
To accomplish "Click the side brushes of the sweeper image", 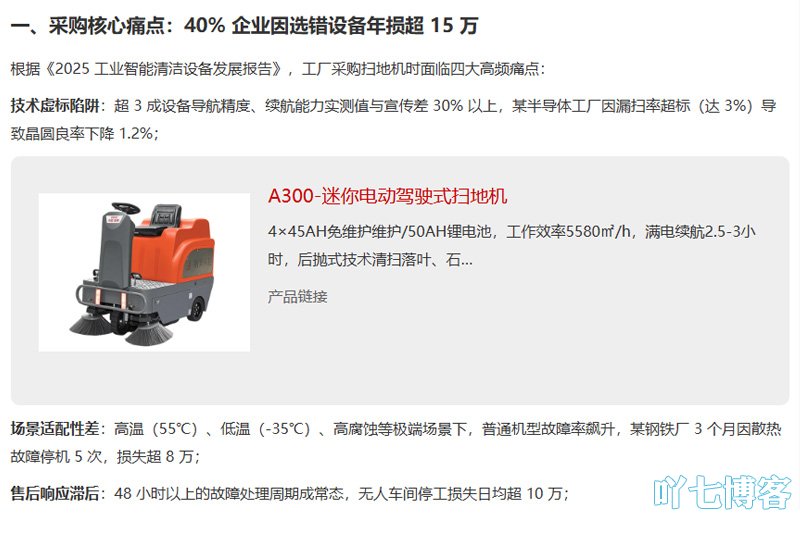I will tap(121, 328).
